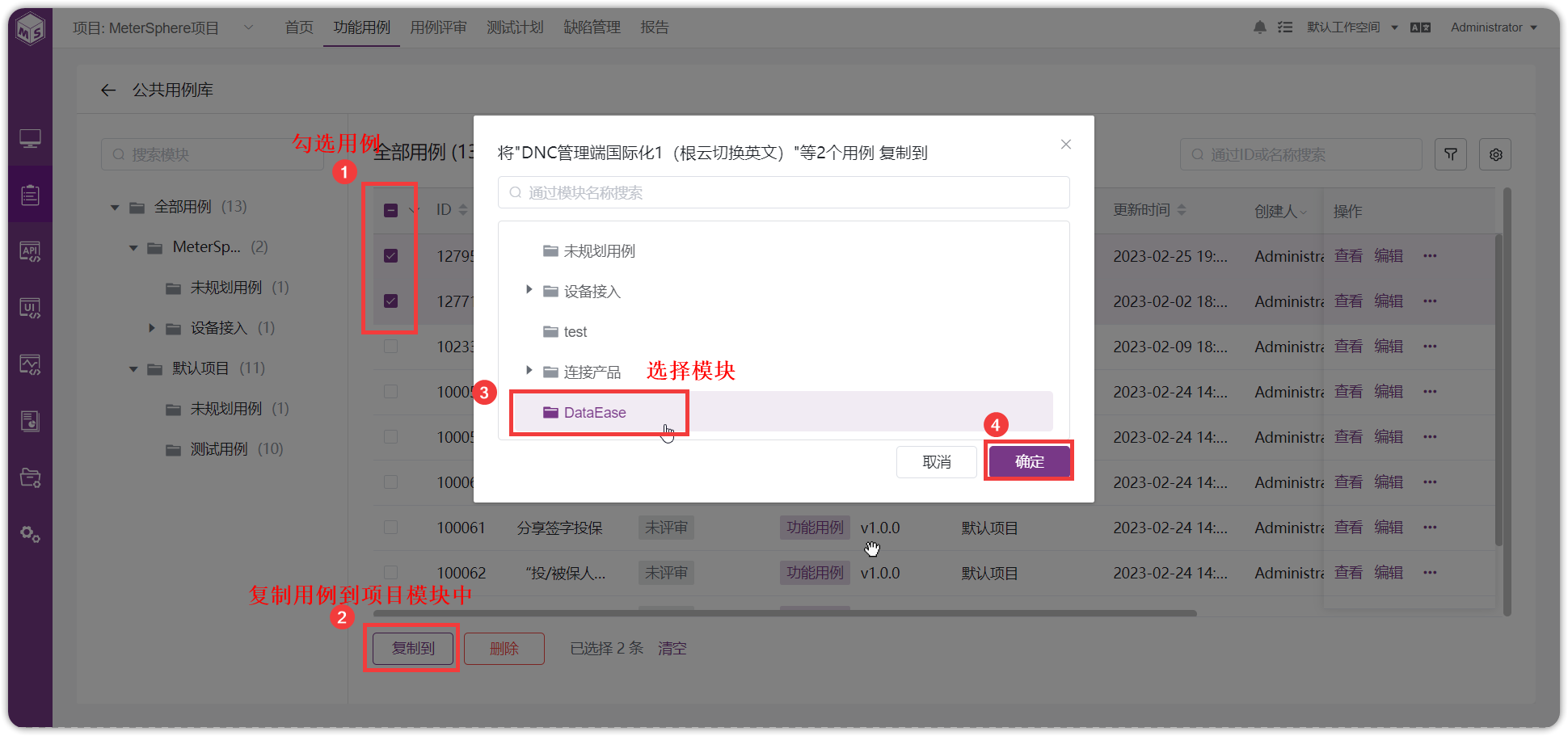Screen dimensions: 1568x736
Task: Open the system settings gears sidebar icon
Action: 30,534
